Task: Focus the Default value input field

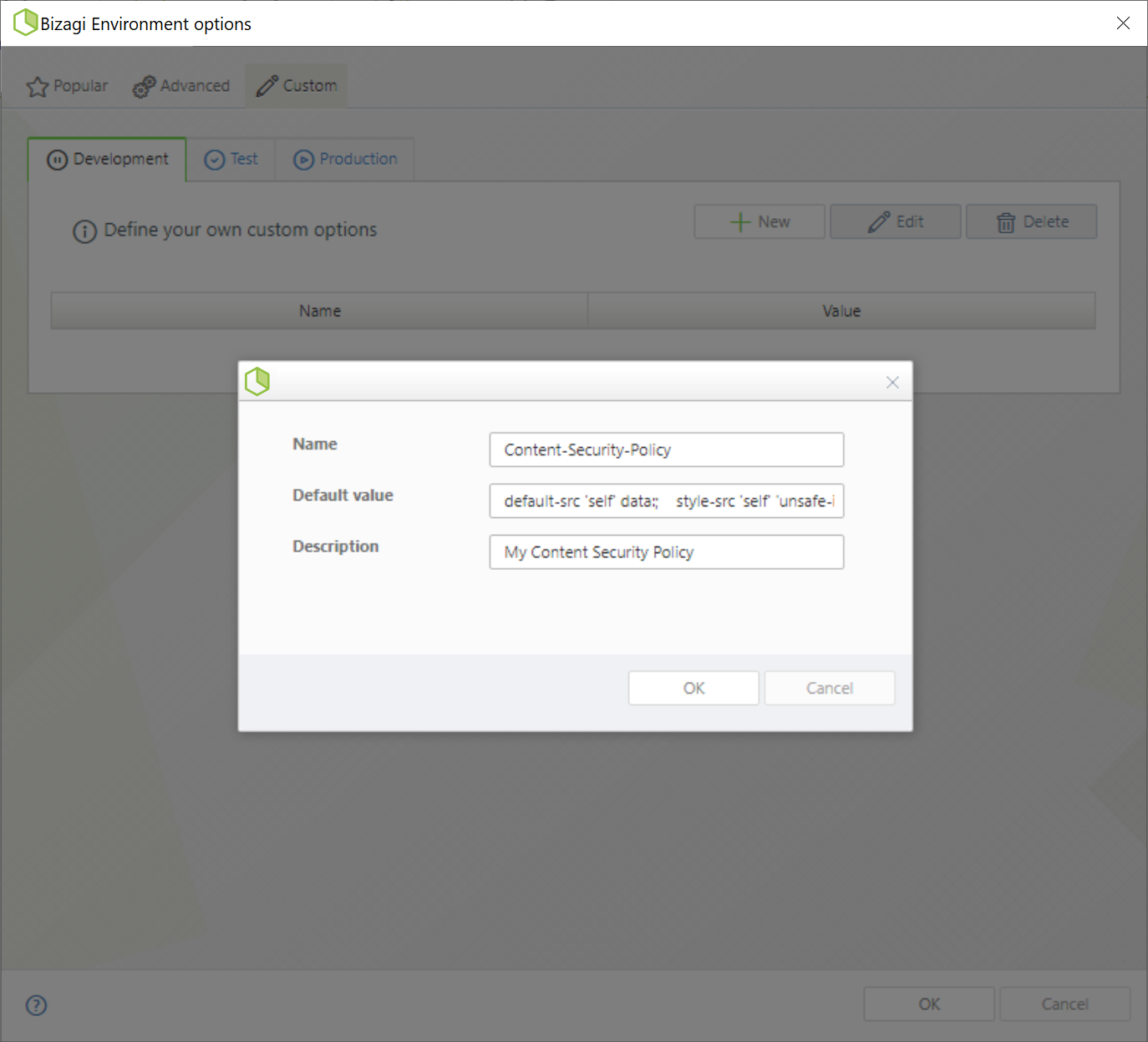Action: click(x=667, y=501)
